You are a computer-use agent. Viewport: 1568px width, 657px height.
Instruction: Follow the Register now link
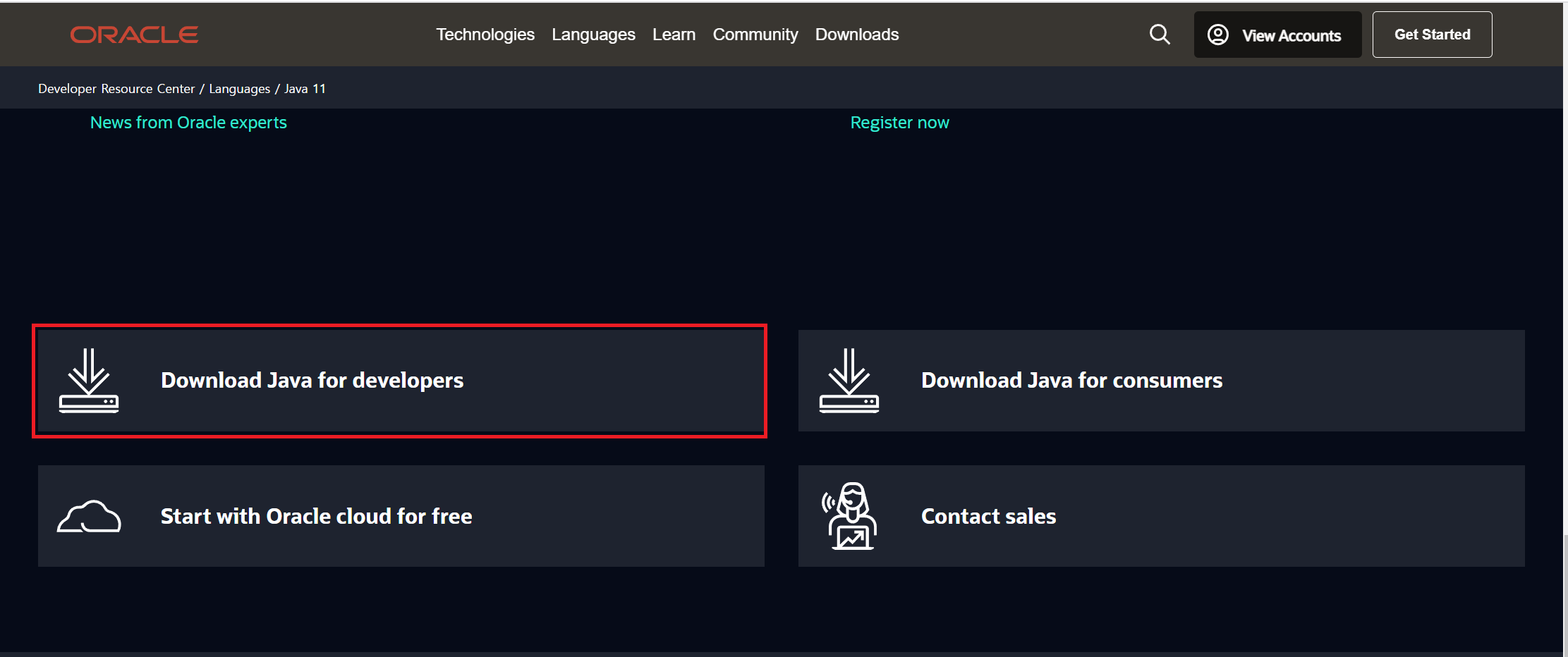click(899, 123)
